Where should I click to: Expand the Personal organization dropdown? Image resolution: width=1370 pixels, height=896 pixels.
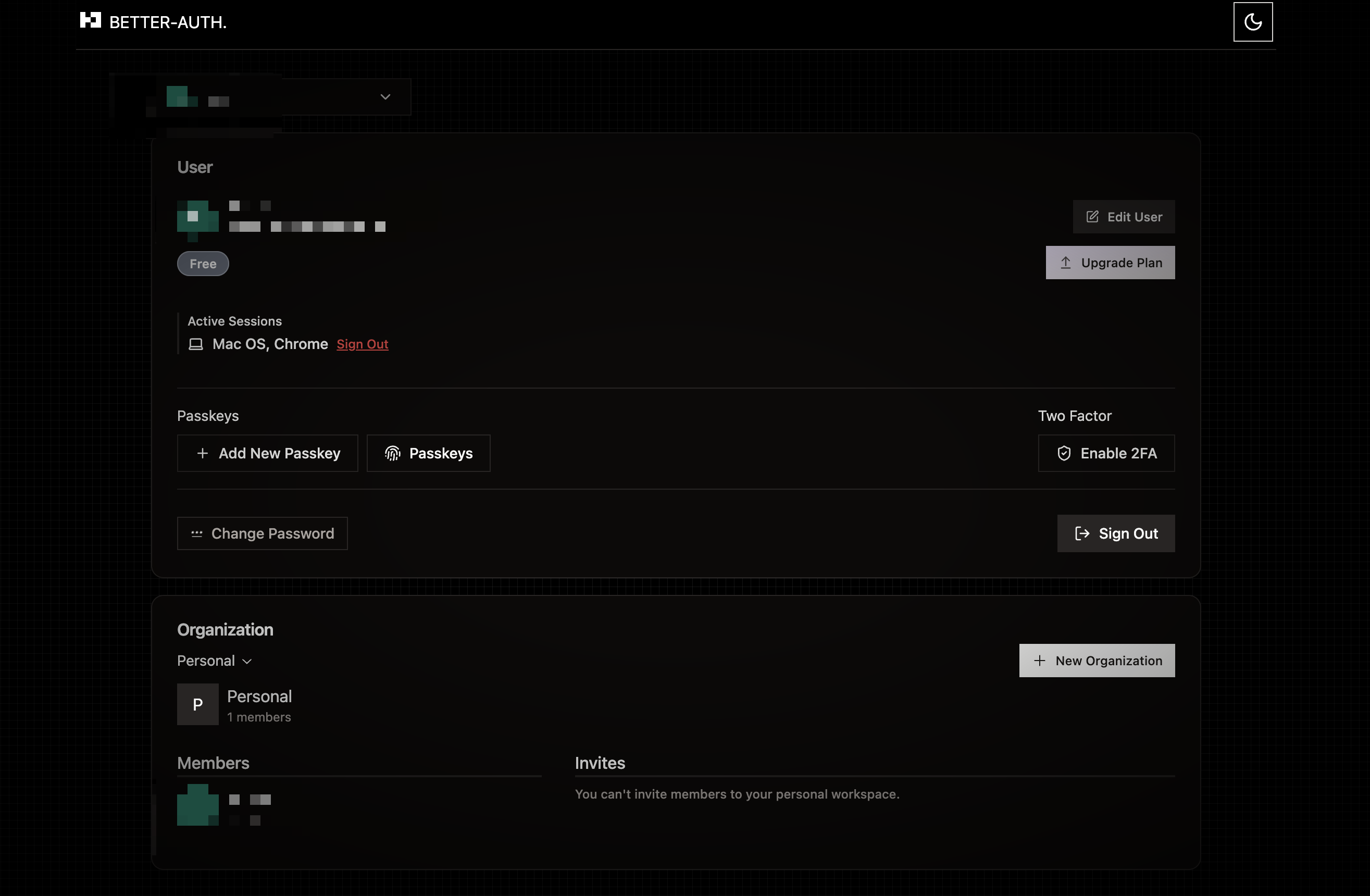(214, 661)
